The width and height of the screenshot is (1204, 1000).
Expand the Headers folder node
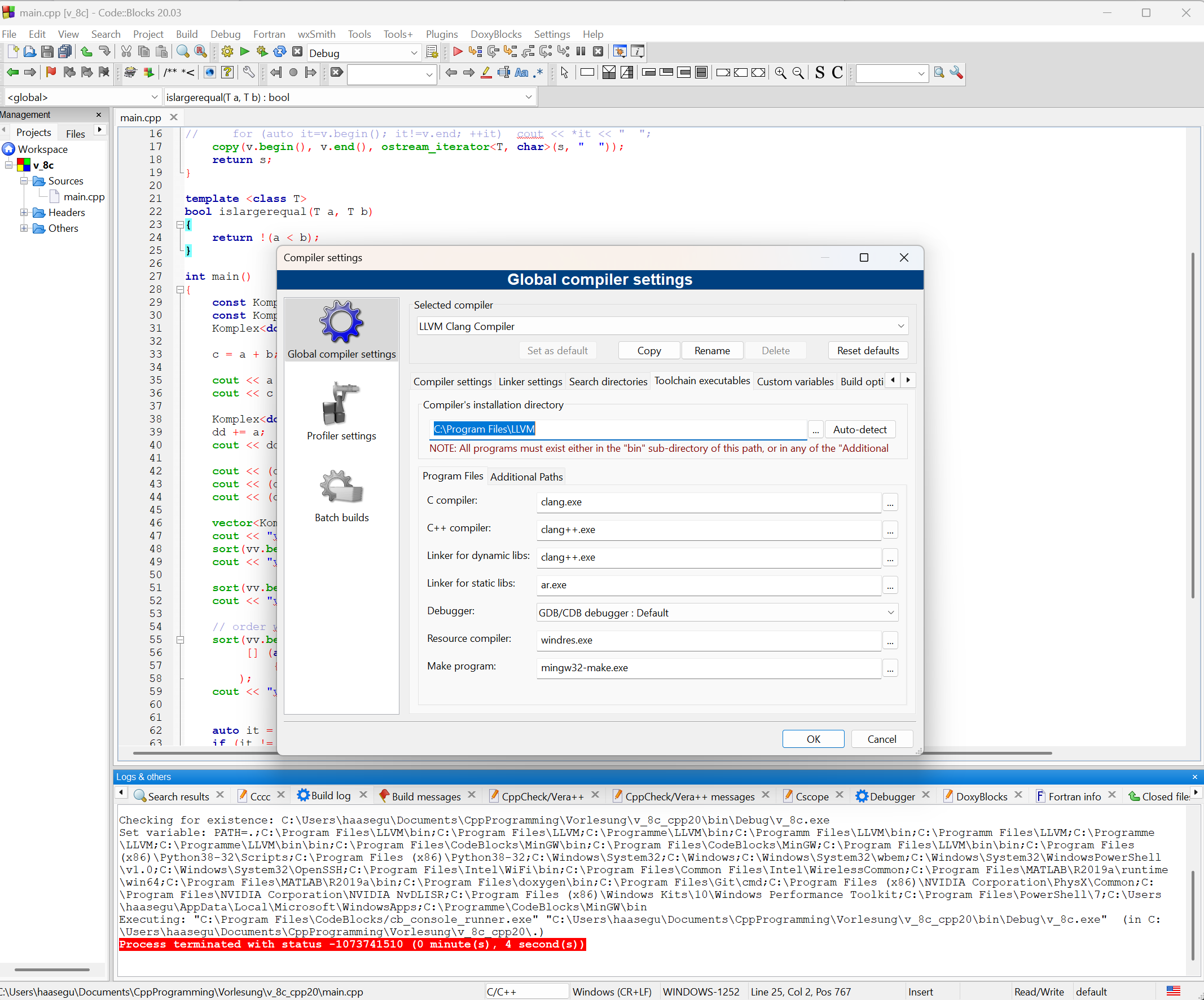pos(24,213)
